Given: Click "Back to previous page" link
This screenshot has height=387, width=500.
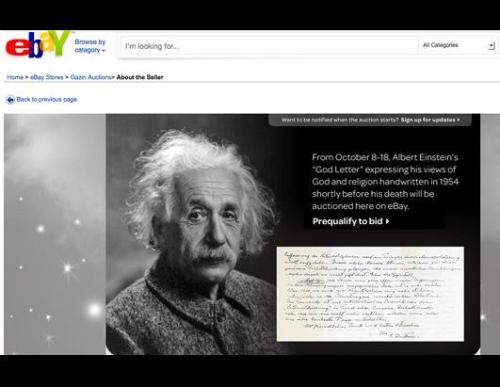Looking at the screenshot, I should (x=47, y=99).
